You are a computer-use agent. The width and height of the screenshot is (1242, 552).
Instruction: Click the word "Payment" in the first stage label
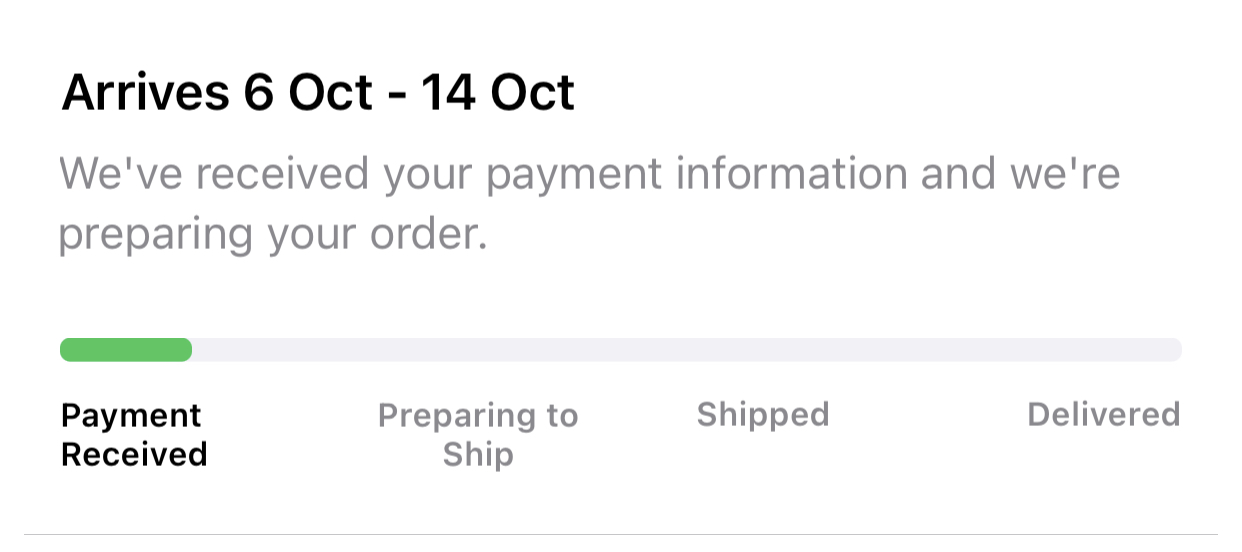[x=131, y=414]
